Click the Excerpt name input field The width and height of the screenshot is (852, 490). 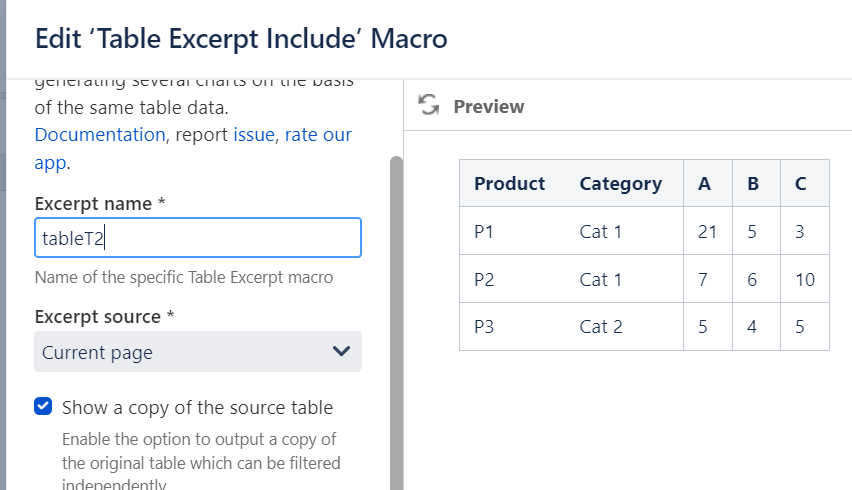point(197,238)
